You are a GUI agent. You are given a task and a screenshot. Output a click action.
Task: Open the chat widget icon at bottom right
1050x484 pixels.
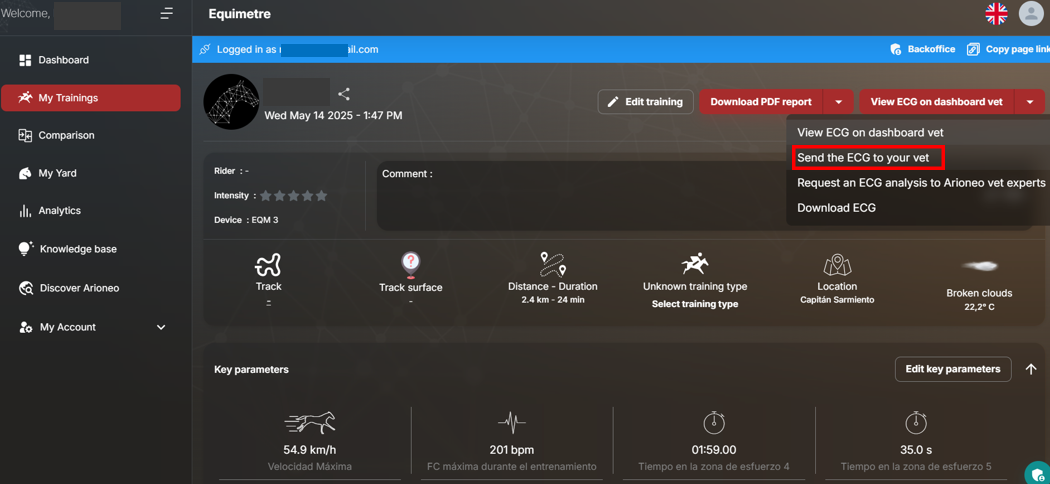[x=1037, y=473]
